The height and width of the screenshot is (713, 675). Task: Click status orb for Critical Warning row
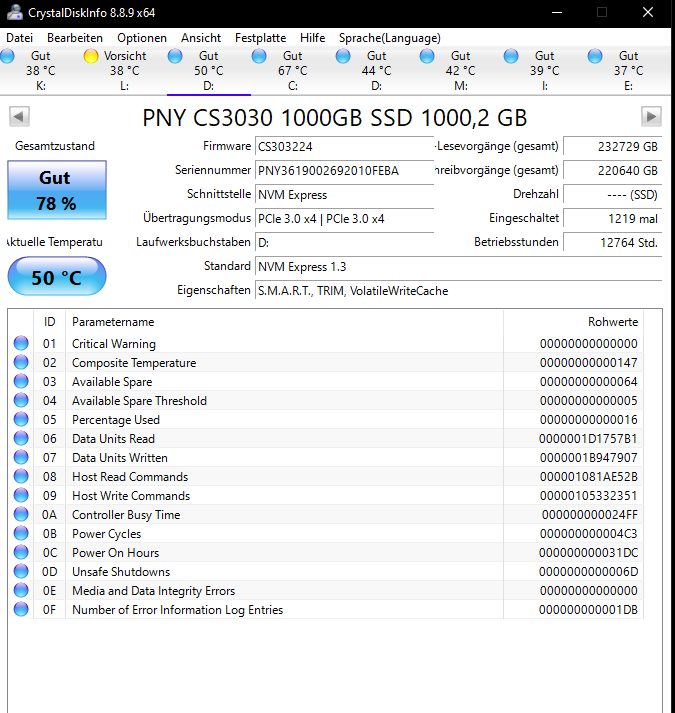click(x=21, y=343)
